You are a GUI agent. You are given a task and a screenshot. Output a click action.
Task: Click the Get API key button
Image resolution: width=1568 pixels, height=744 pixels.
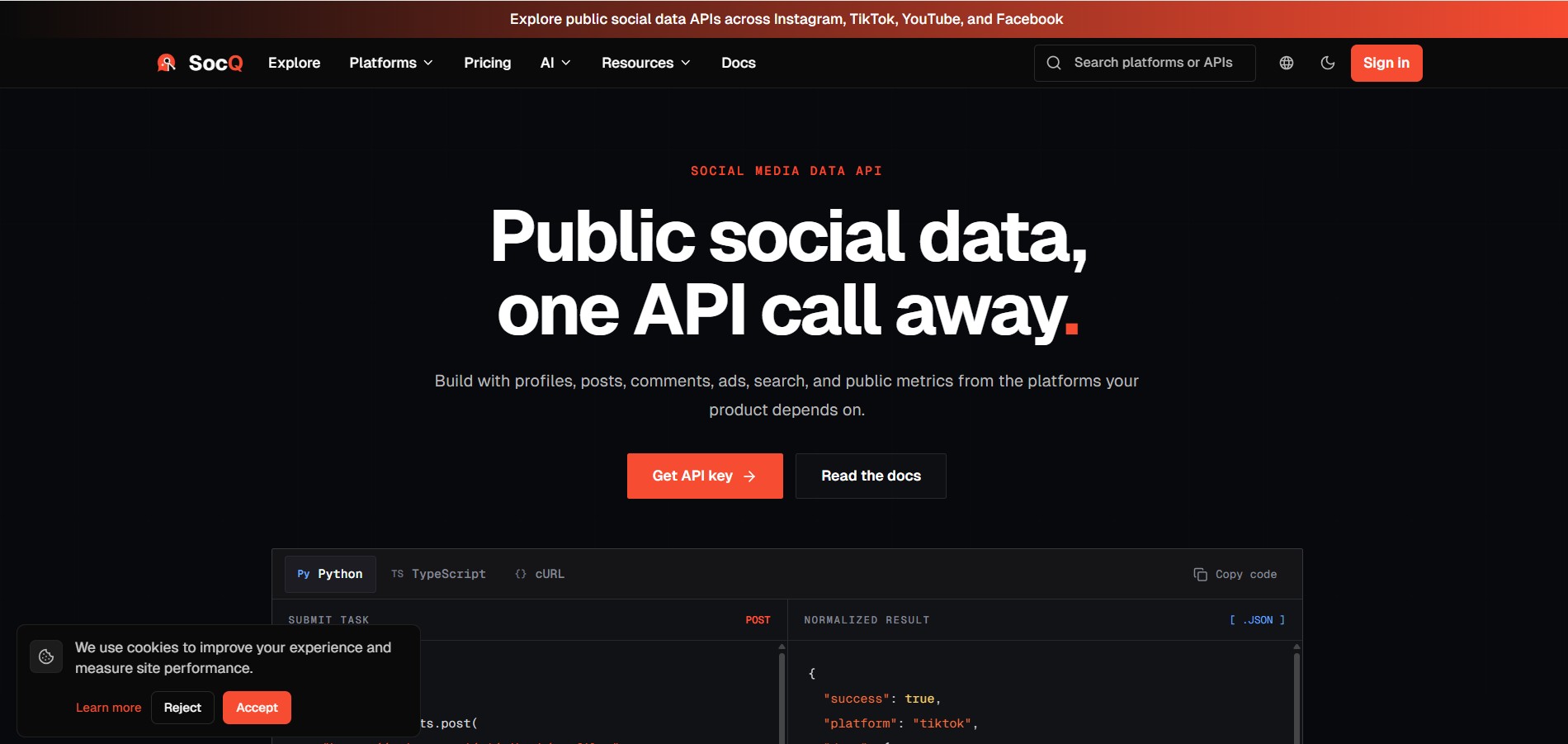point(705,476)
